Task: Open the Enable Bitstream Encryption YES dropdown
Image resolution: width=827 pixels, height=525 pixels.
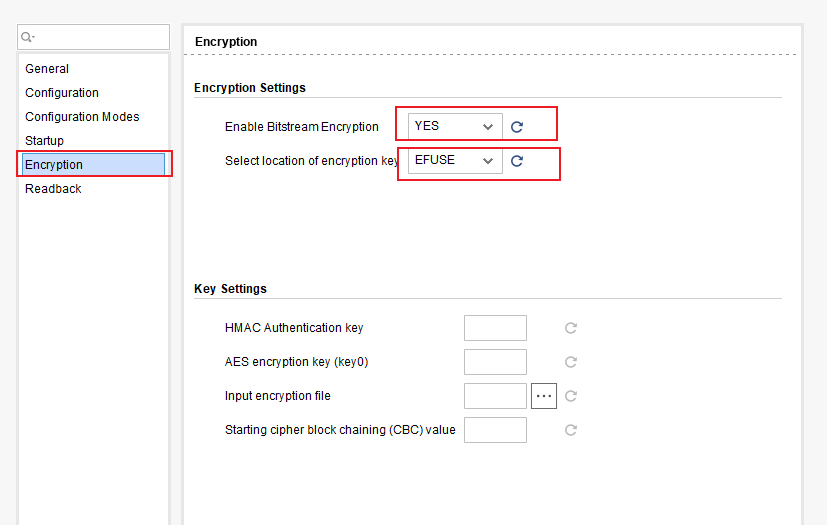Action: point(455,127)
